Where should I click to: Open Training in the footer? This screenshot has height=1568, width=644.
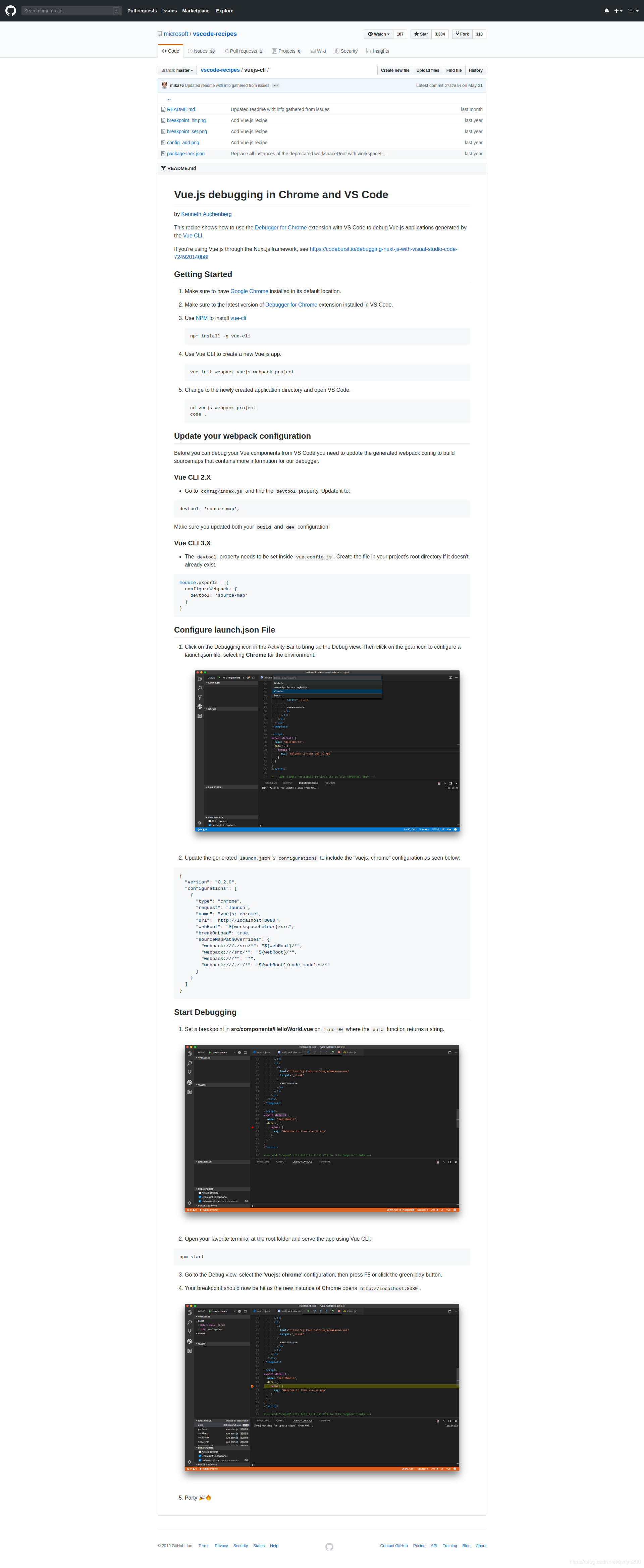coord(450,1546)
